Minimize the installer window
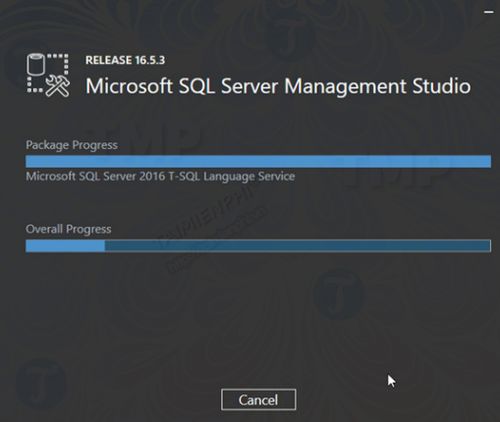 pyautogui.click(x=489, y=12)
